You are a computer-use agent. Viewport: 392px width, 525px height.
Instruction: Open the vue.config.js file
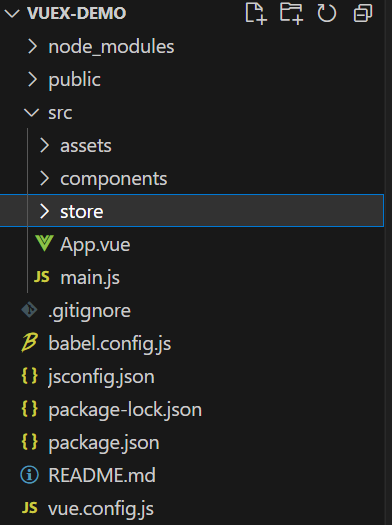(x=101, y=509)
